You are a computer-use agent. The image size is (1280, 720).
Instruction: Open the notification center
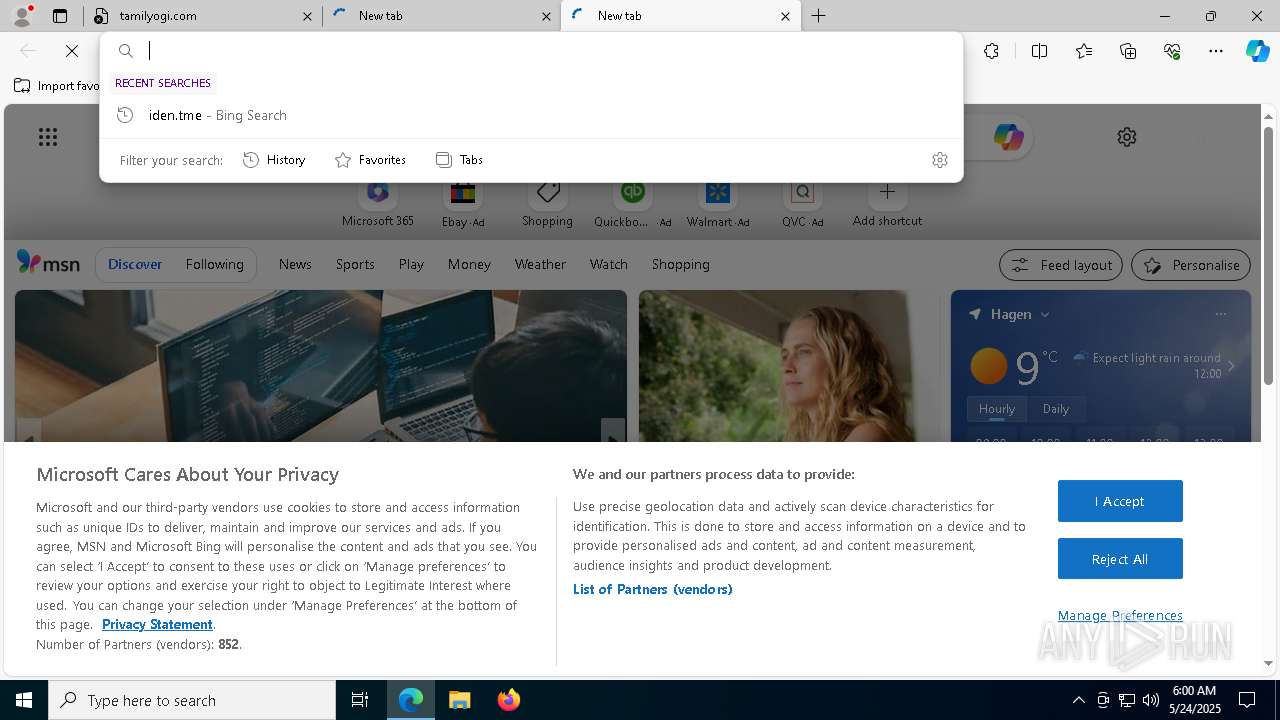coord(1247,700)
